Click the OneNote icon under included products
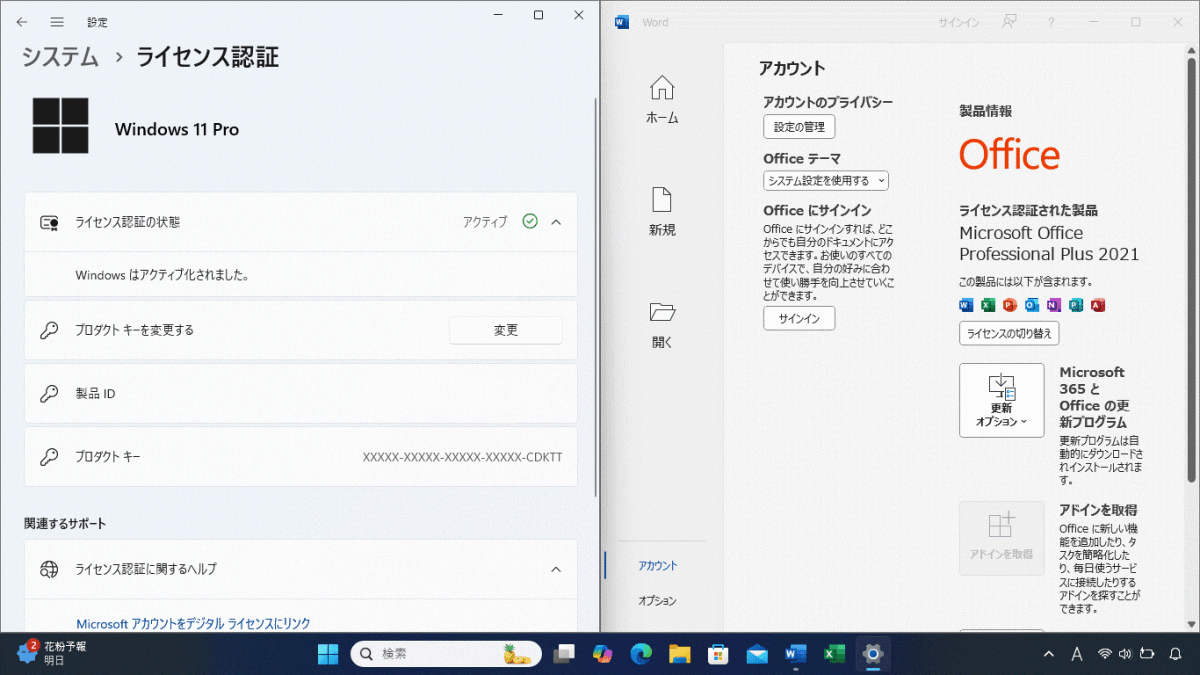 click(x=1054, y=305)
